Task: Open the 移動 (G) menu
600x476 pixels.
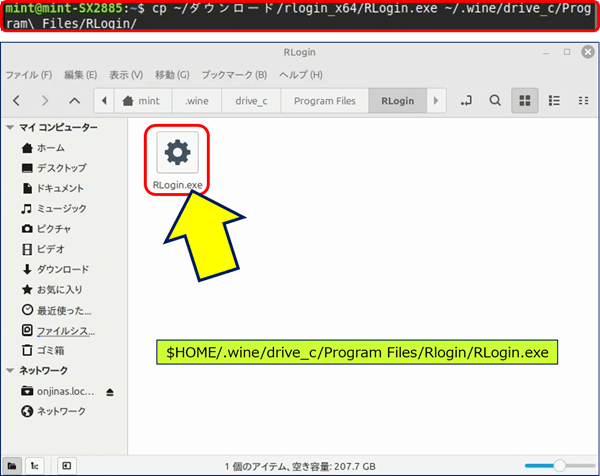Action: [x=172, y=75]
